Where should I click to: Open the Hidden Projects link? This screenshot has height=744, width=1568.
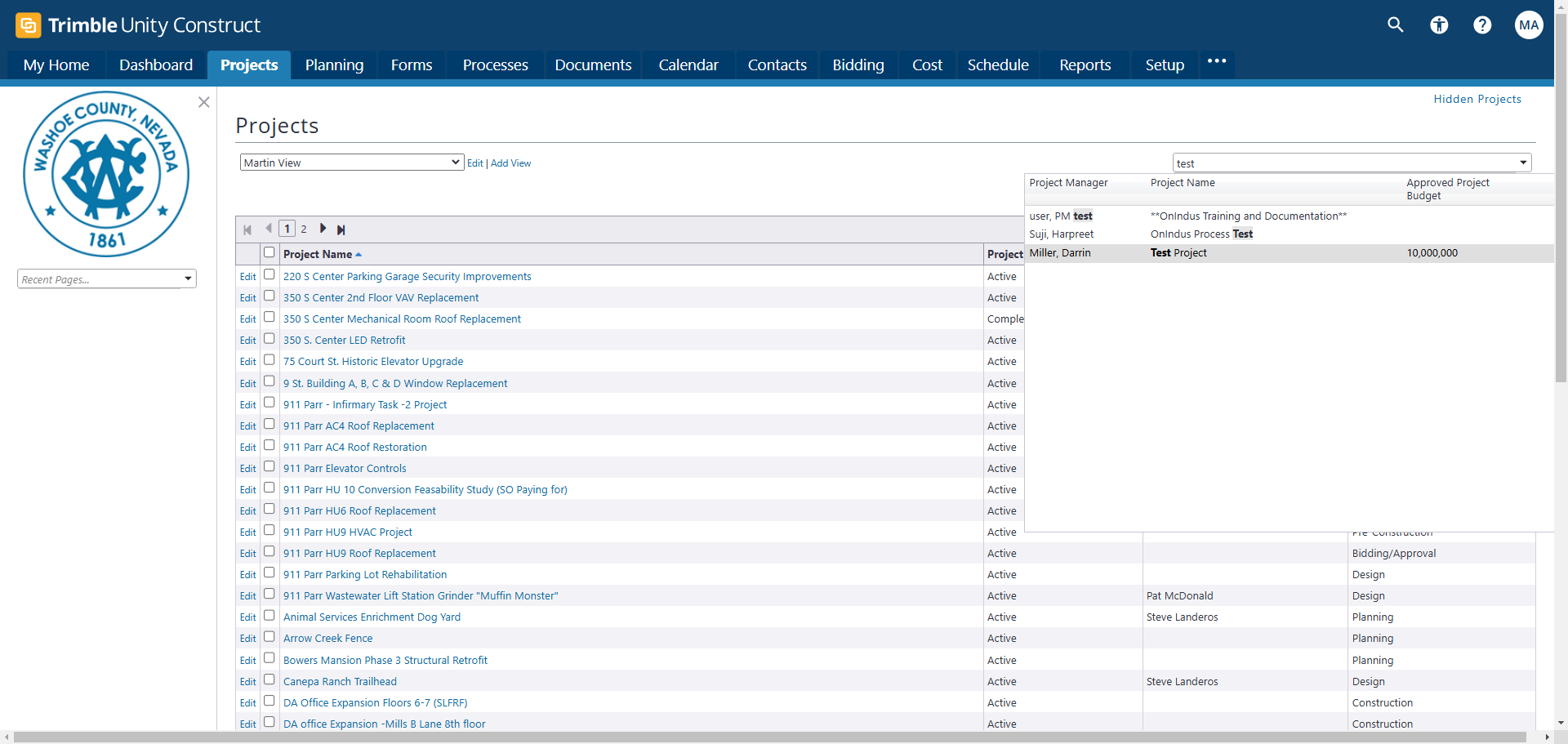[x=1477, y=99]
